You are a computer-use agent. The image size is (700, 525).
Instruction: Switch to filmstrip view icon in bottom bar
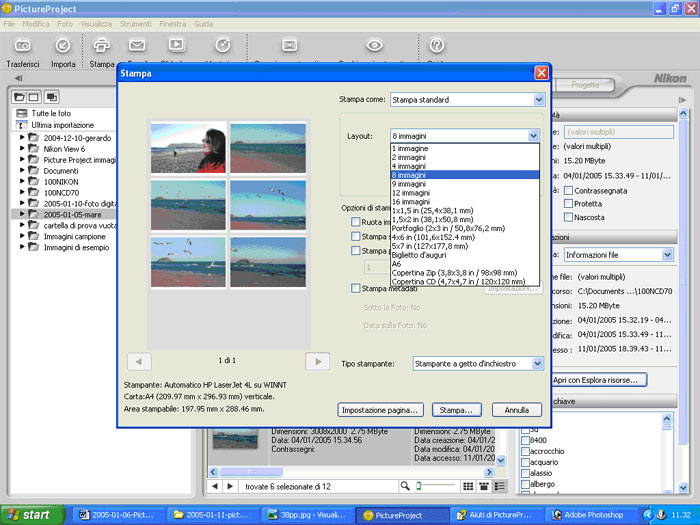tap(483, 486)
